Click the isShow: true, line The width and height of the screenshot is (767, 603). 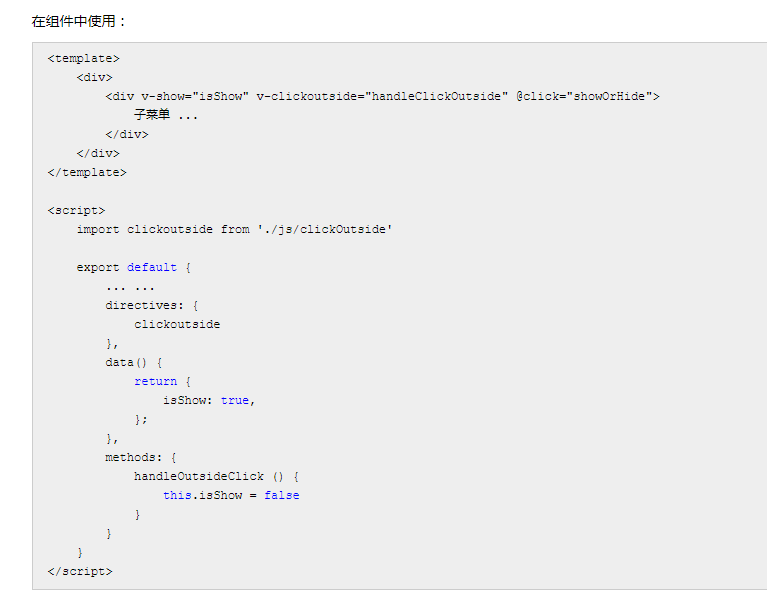[x=209, y=400]
